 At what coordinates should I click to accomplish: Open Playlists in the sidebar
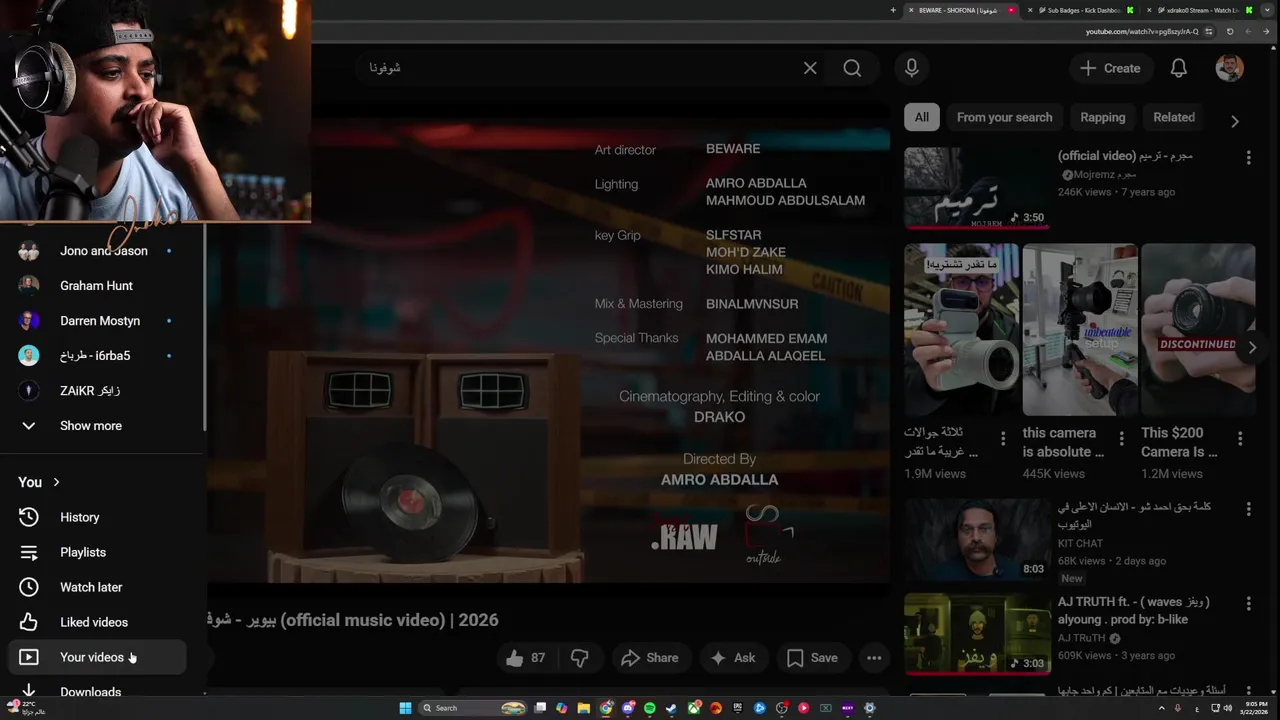tap(96, 552)
